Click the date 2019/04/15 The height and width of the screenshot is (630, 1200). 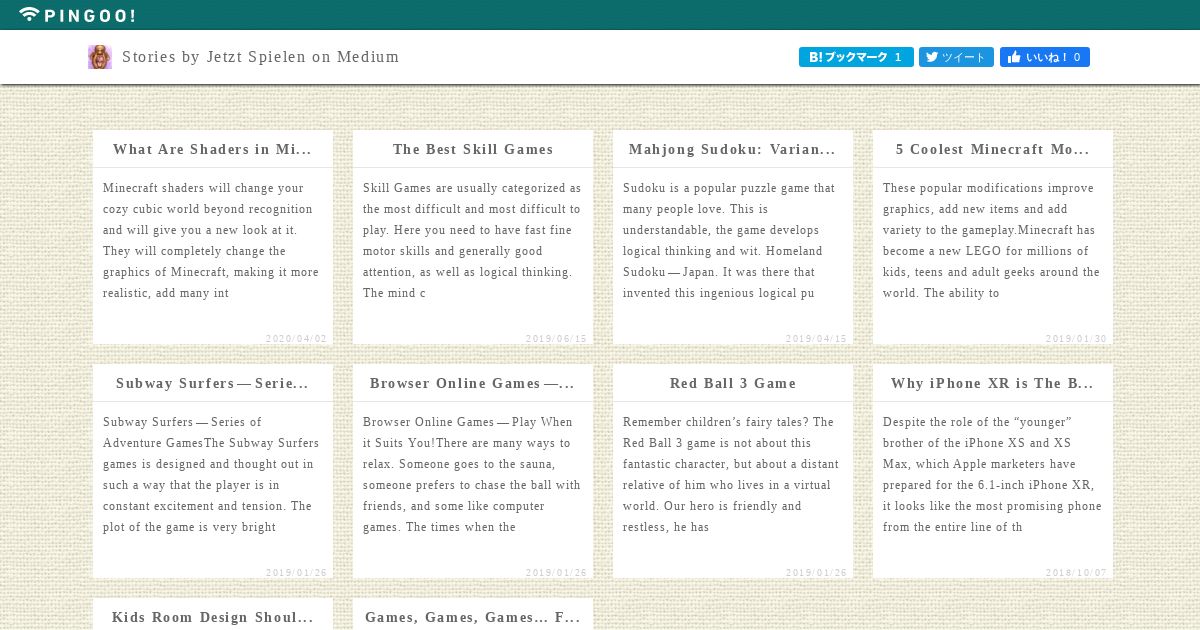point(816,339)
